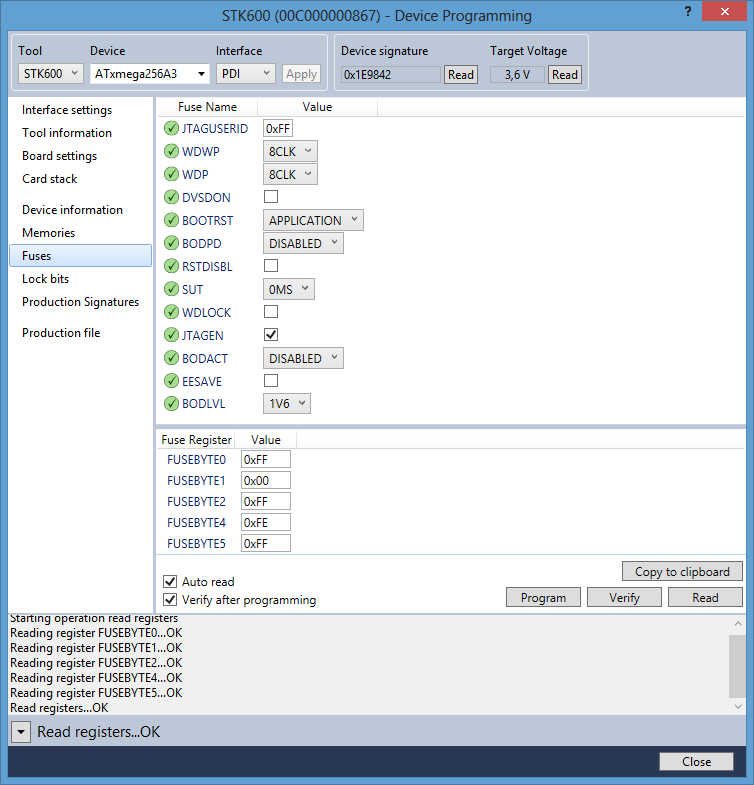The width and height of the screenshot is (754, 785).
Task: Click the green check icon beside WDP
Action: 171,174
